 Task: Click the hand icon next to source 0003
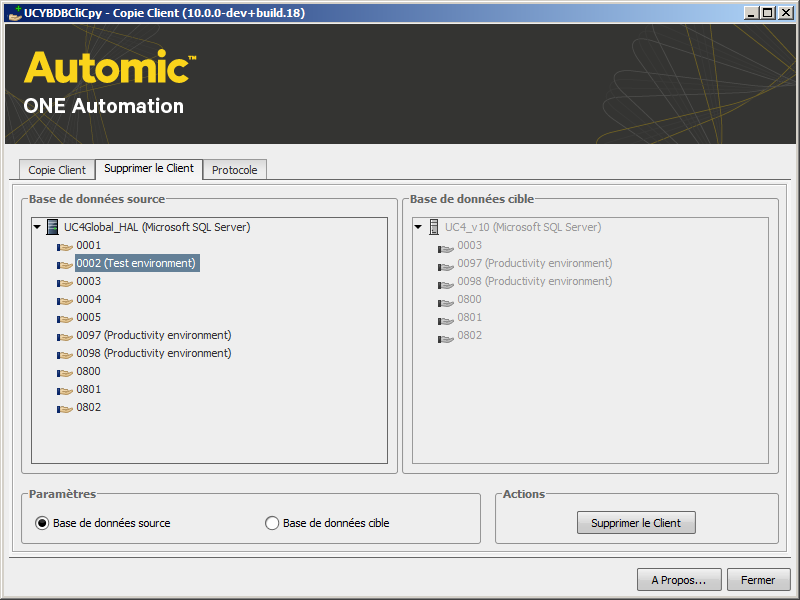[x=64, y=283]
